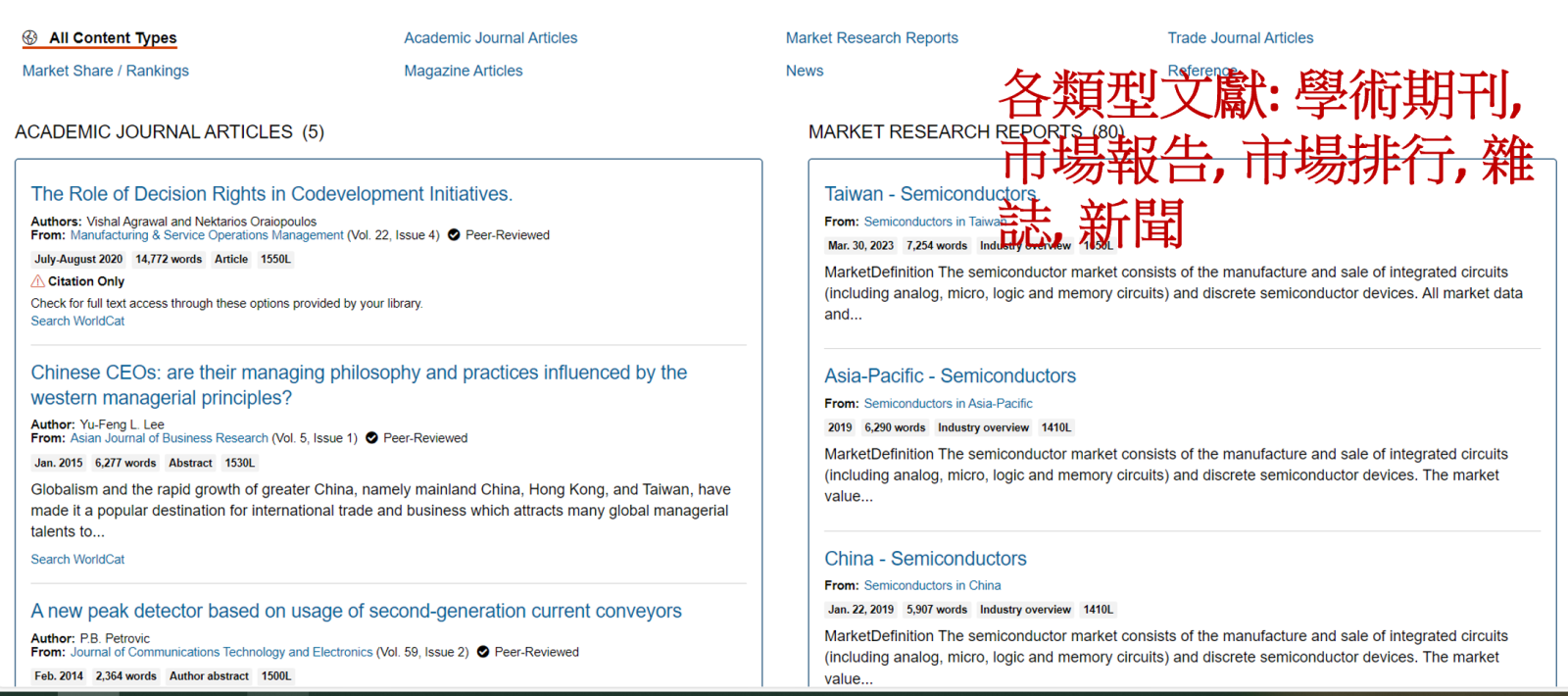The width and height of the screenshot is (1568, 696).
Task: Show Trade Journal Articles results
Action: pos(1240,38)
